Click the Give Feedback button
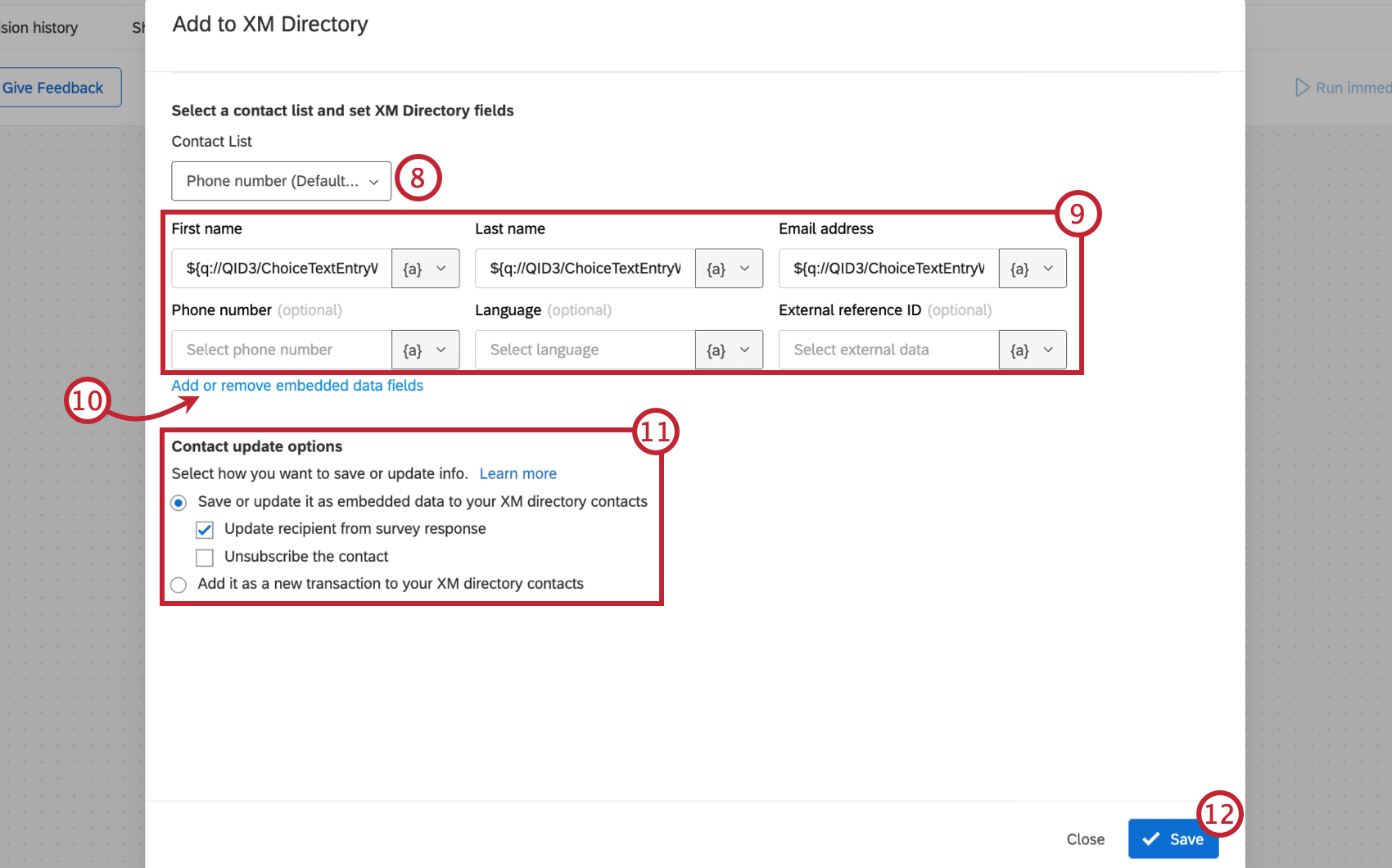 coord(52,87)
